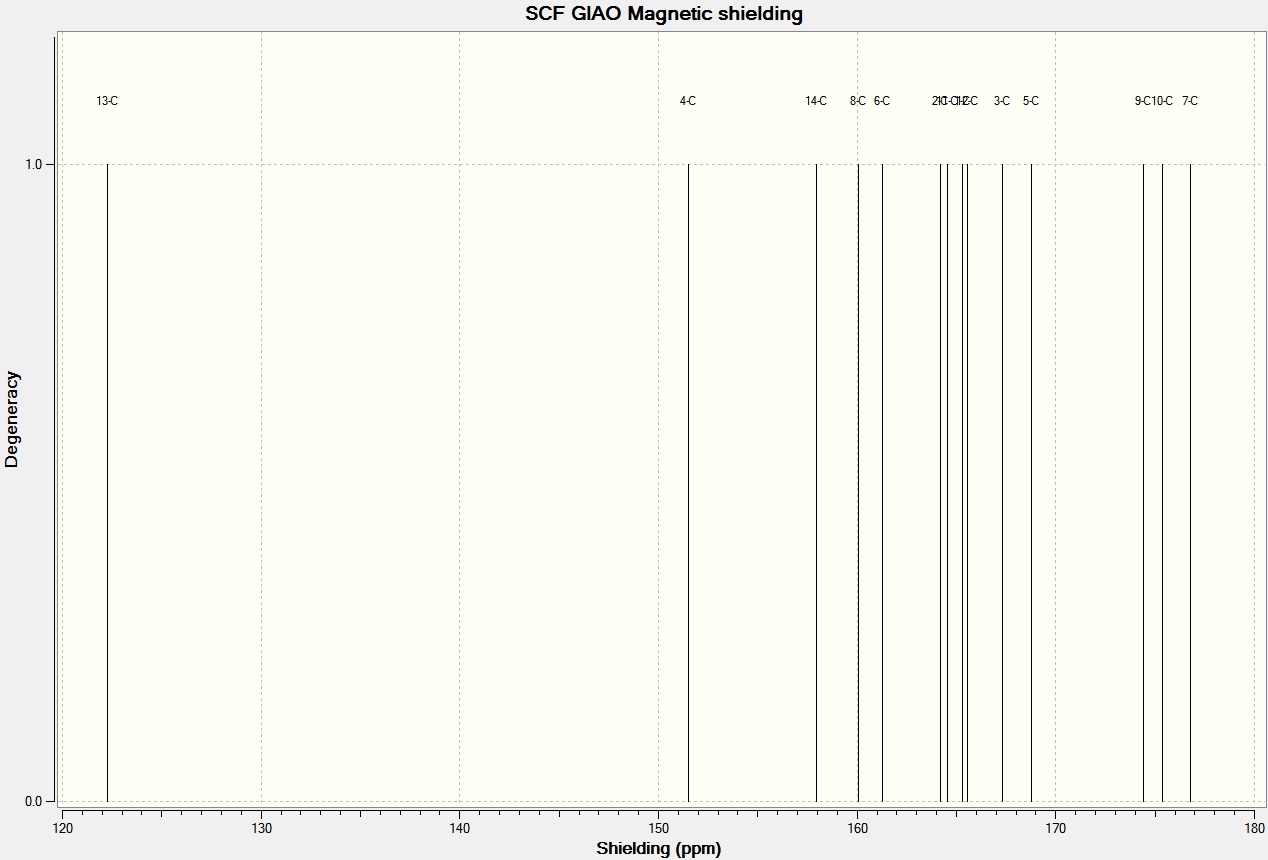The width and height of the screenshot is (1268, 860).
Task: Click the 170 tick label on x-axis
Action: tap(1055, 829)
